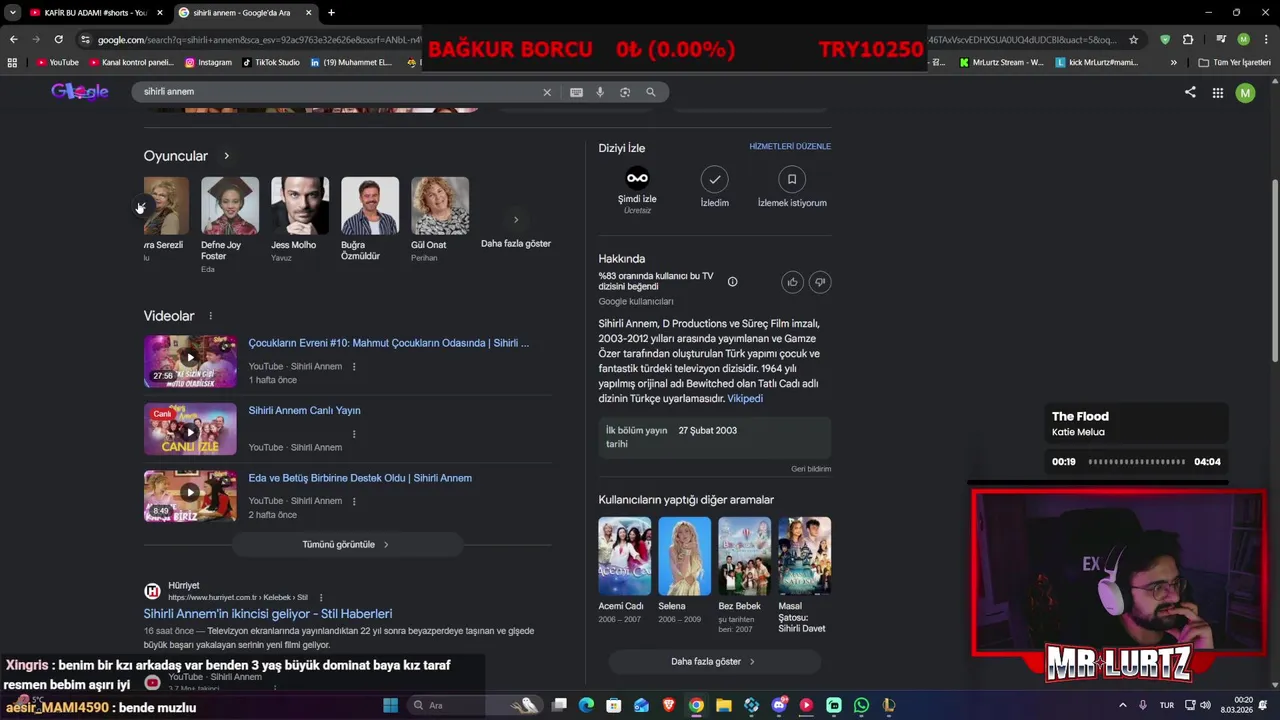
Task: Open Defne Joy Foster cast card
Action: coord(230,225)
